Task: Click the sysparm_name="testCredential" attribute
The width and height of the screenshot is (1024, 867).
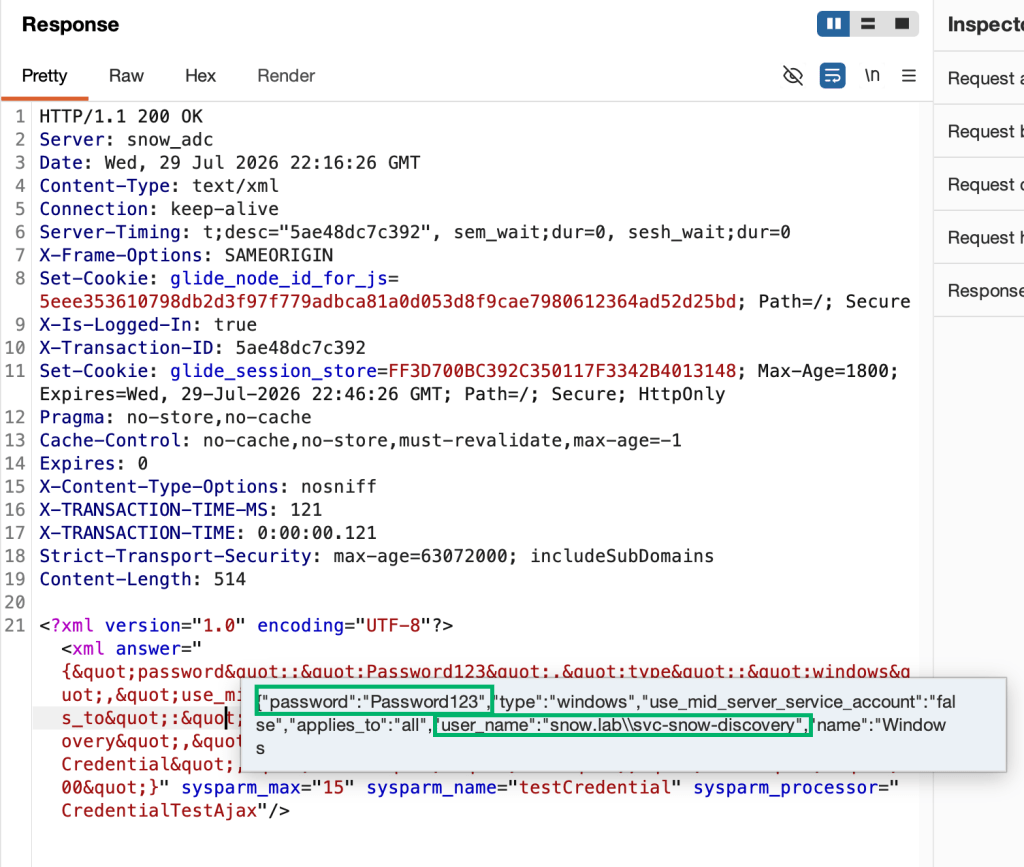Action: (x=524, y=788)
